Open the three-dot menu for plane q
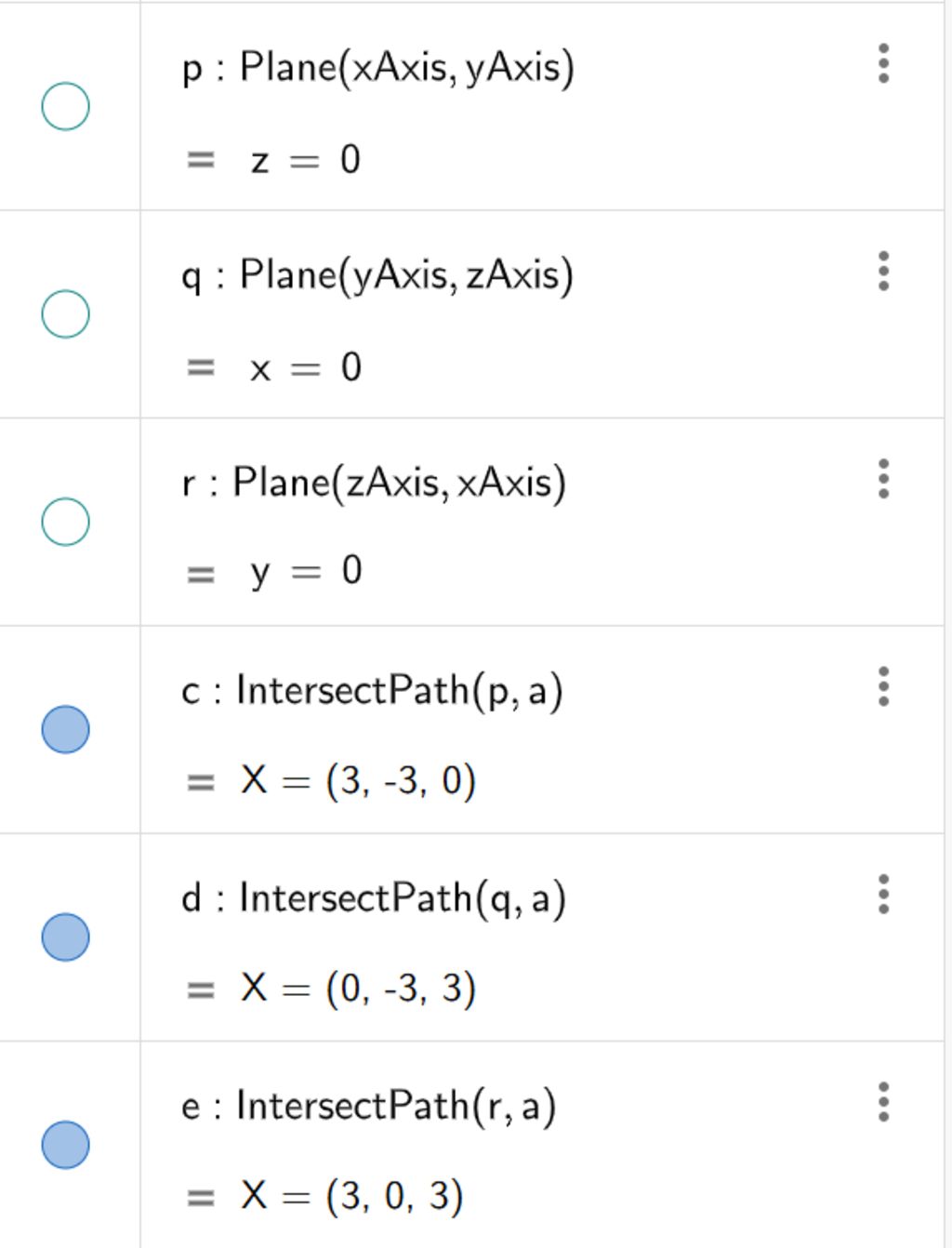 point(883,271)
